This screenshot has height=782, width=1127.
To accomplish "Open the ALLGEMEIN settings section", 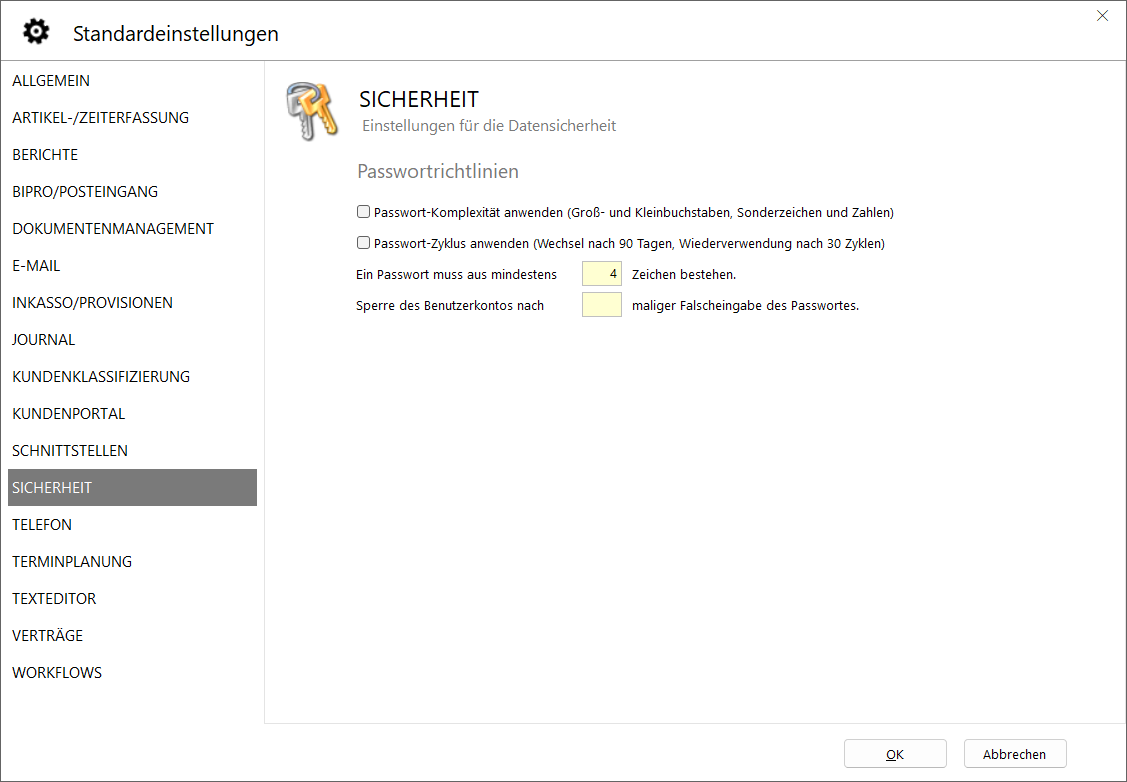I will point(51,81).
